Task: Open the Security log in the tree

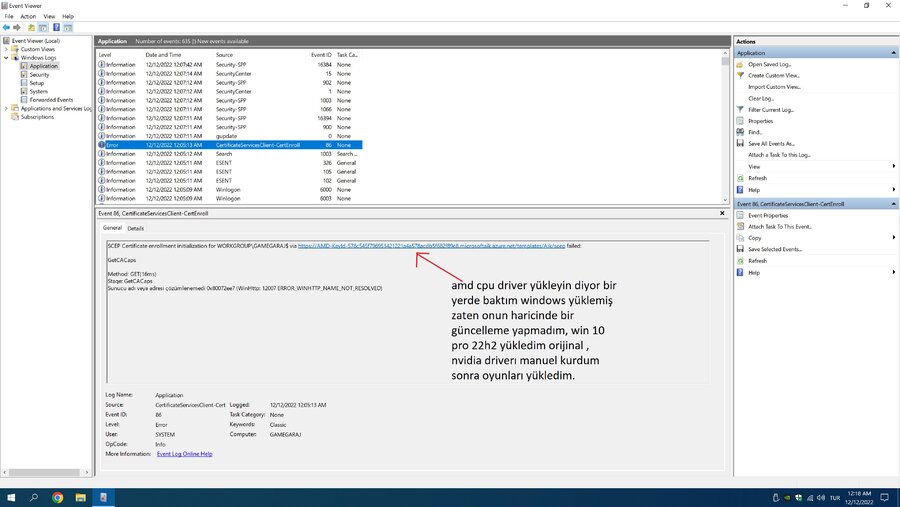Action: 40,74
